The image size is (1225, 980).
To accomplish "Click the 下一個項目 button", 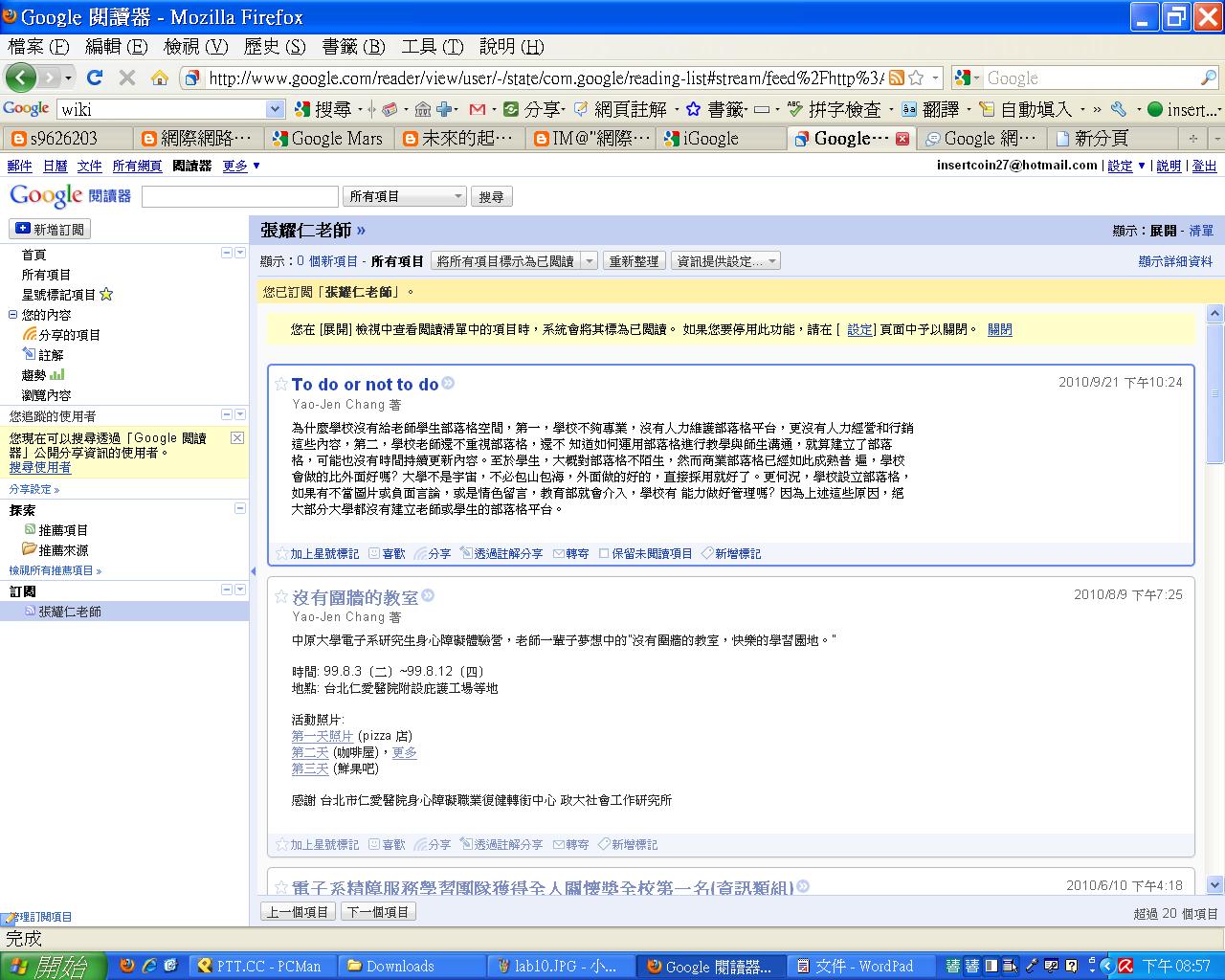I will pos(378,912).
